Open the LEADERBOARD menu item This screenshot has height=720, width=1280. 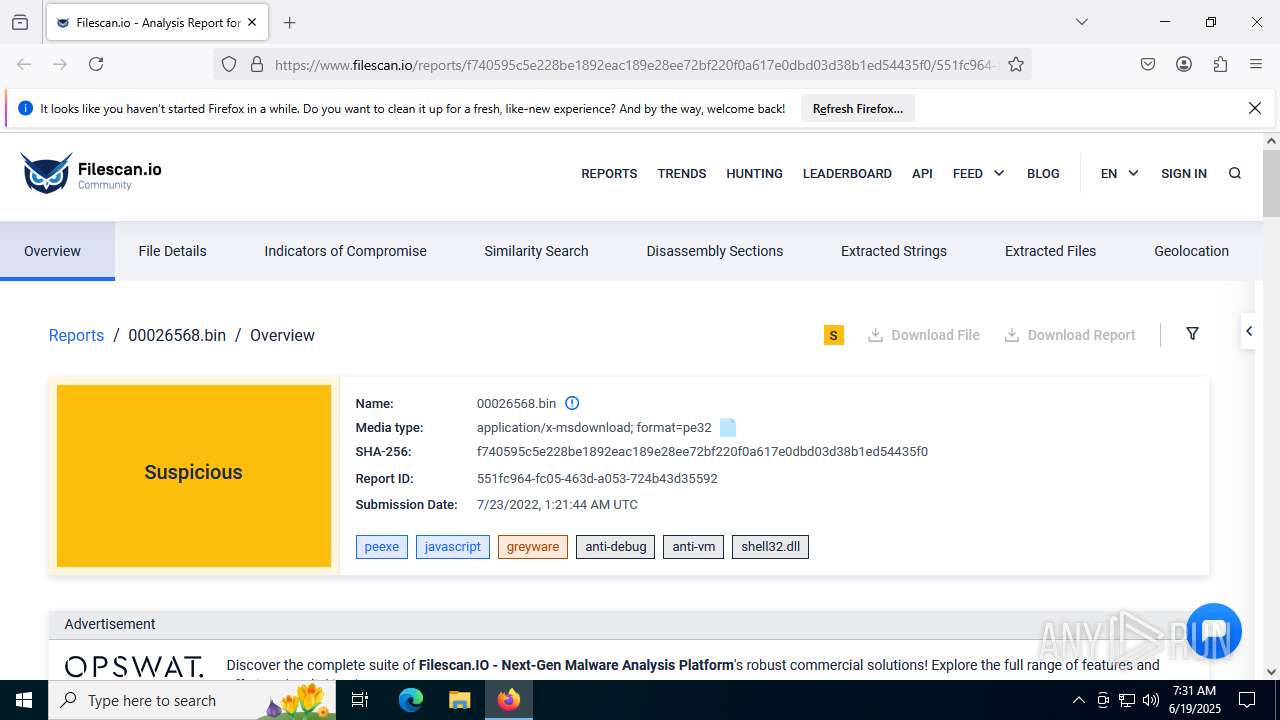click(x=847, y=173)
